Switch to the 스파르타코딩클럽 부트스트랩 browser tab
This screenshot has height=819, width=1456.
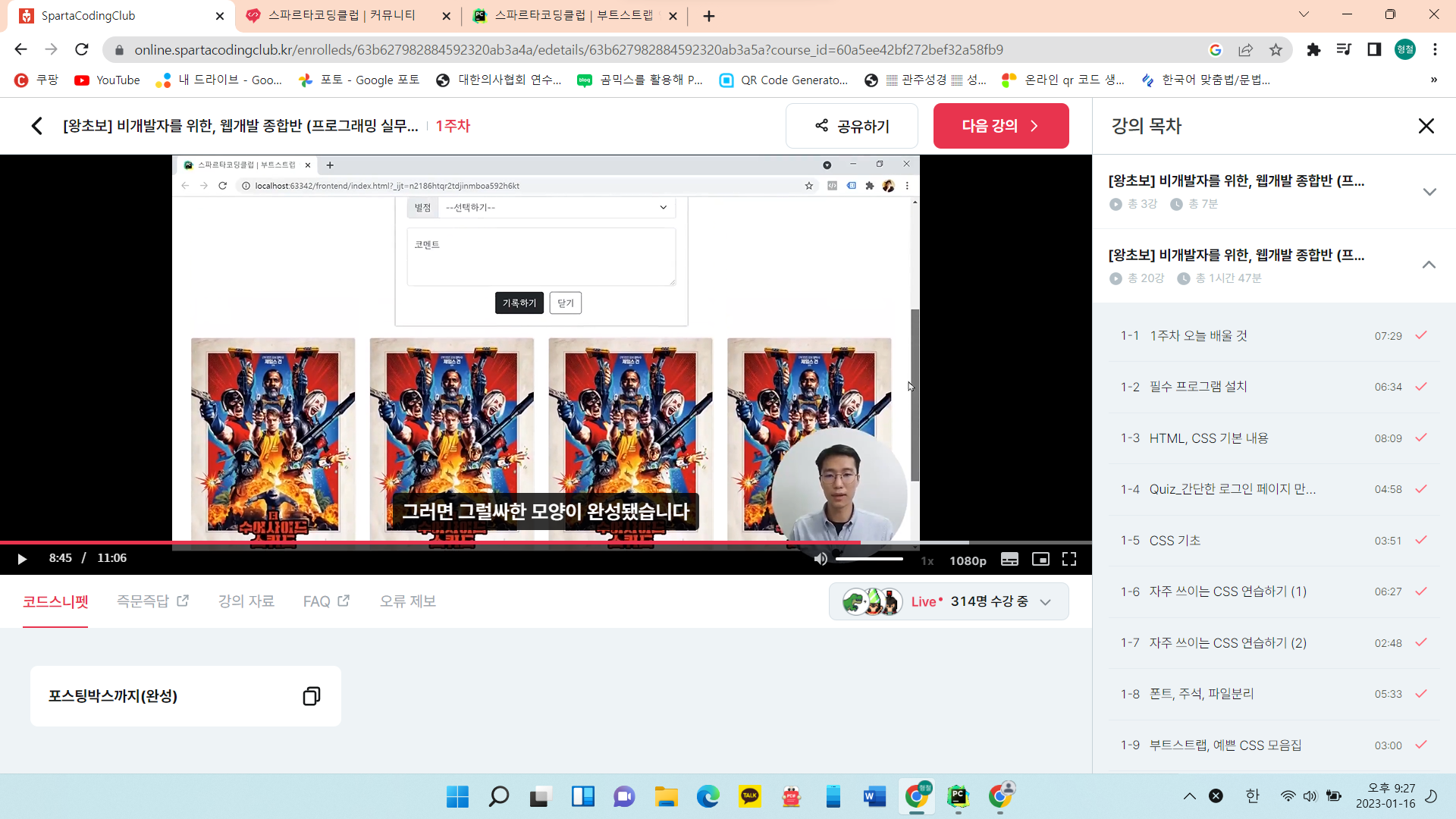click(574, 16)
